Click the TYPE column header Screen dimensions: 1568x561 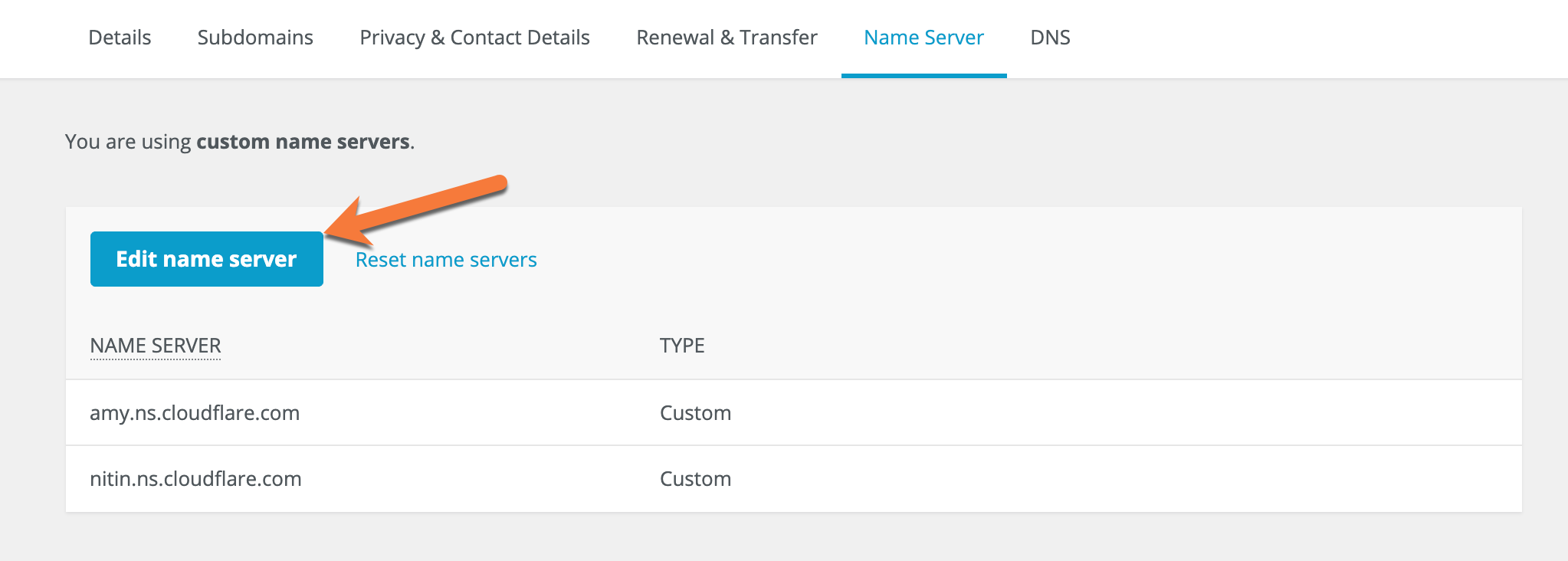[x=682, y=346]
